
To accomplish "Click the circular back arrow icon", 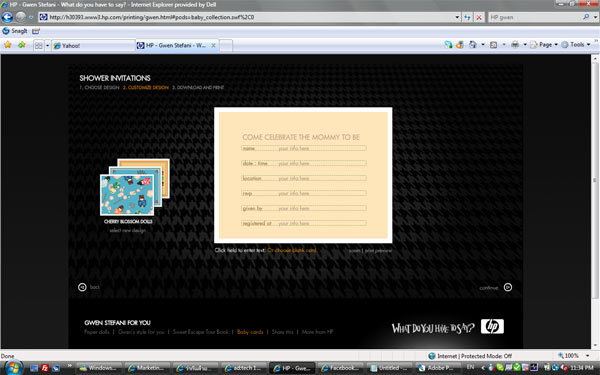I will tap(82, 287).
